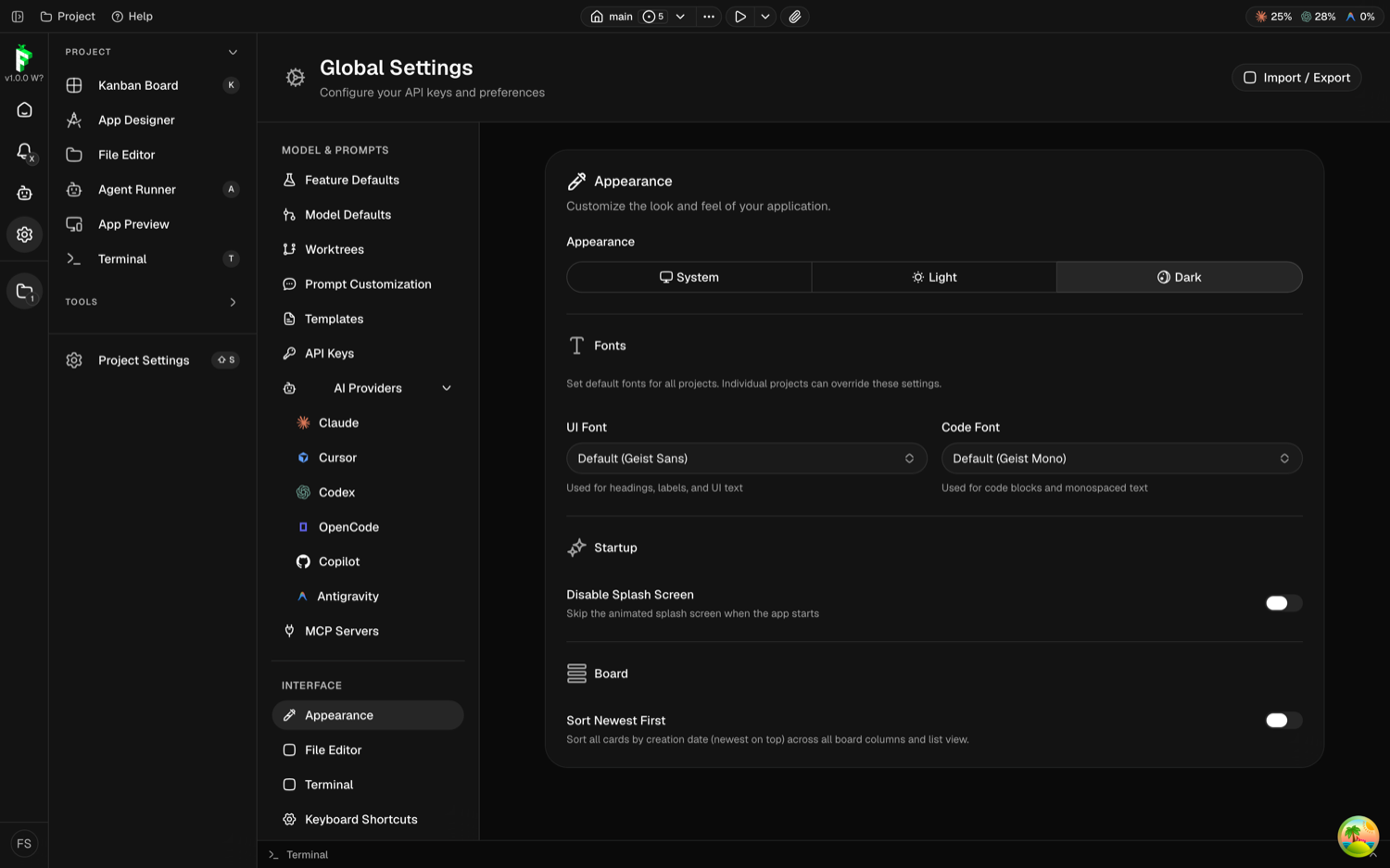The height and width of the screenshot is (868, 1390).
Task: Click the home icon in left rail
Action: pos(25,110)
